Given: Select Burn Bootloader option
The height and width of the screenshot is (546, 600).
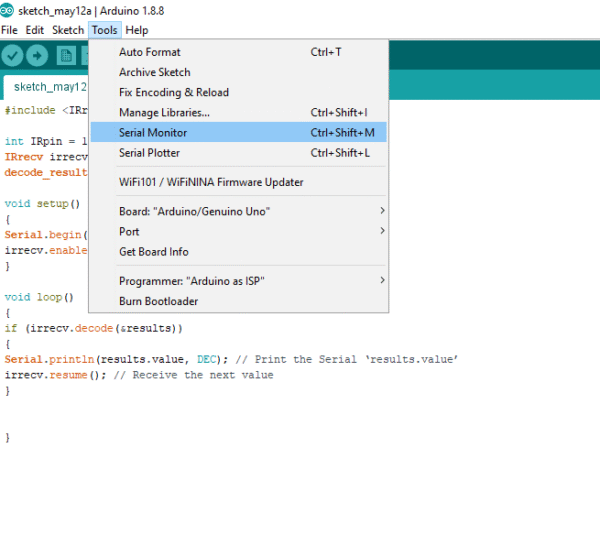Looking at the screenshot, I should [x=159, y=301].
